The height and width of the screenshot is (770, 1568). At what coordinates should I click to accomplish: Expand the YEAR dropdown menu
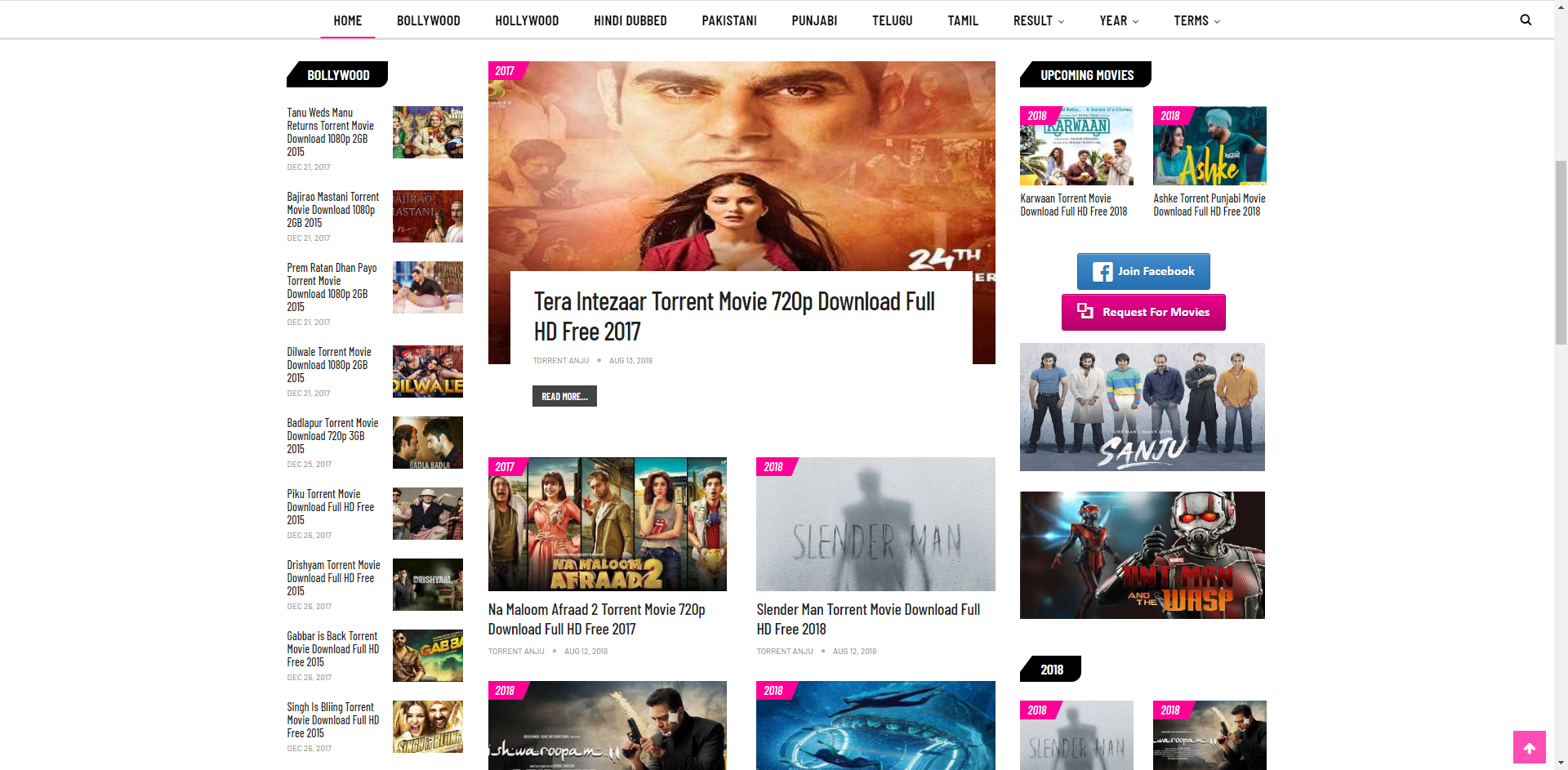click(x=1118, y=21)
